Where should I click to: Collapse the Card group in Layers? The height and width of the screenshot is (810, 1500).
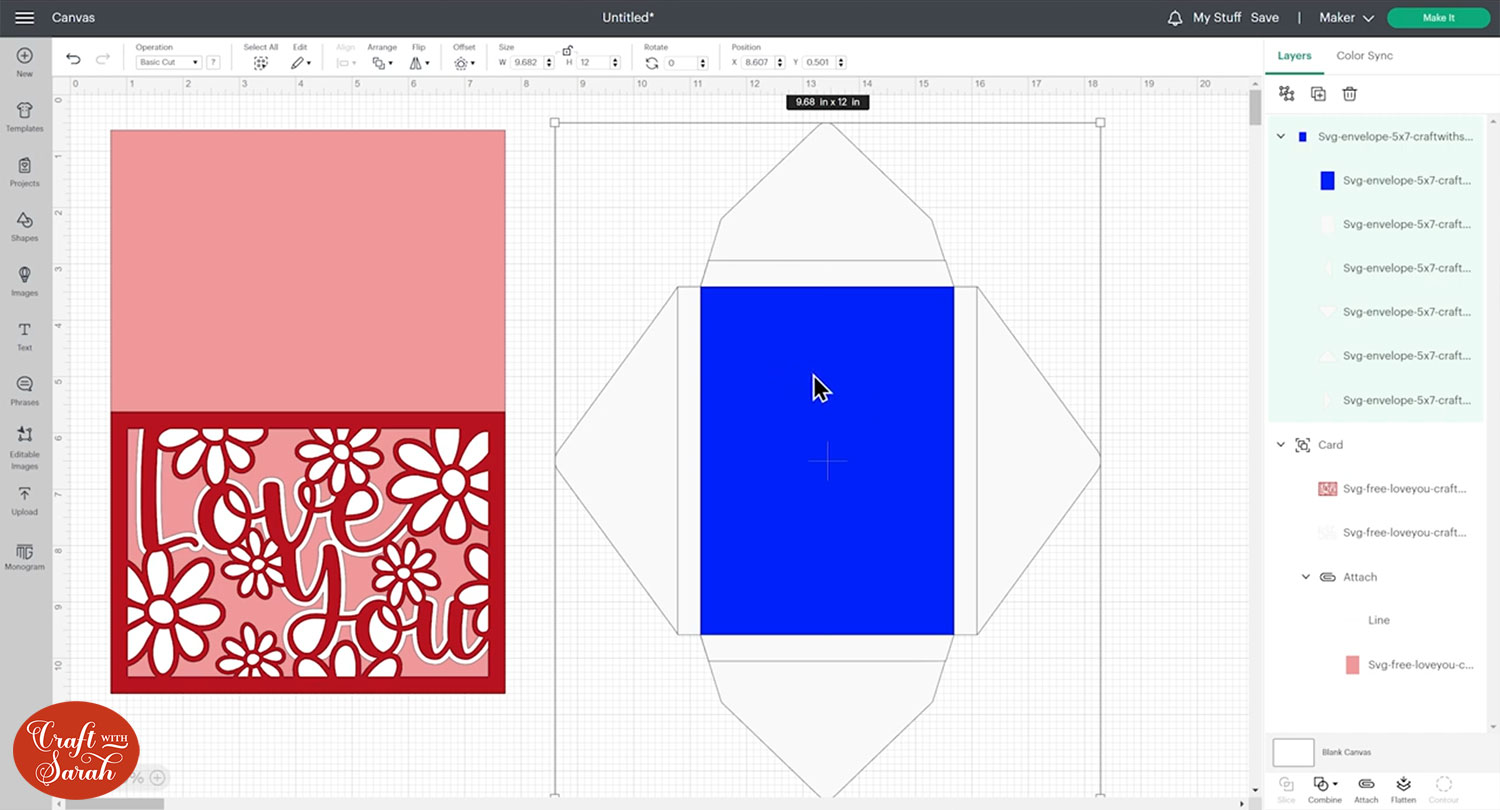click(x=1281, y=445)
